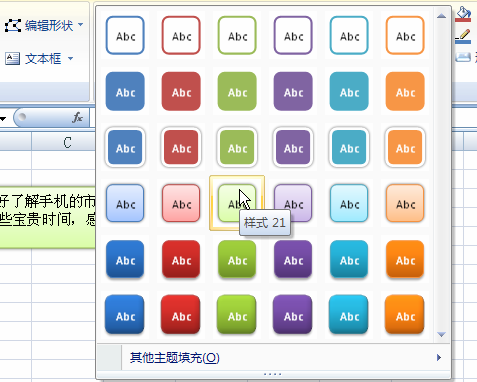
Task: Pick the glossy purple style in bottom row
Action: (x=293, y=315)
